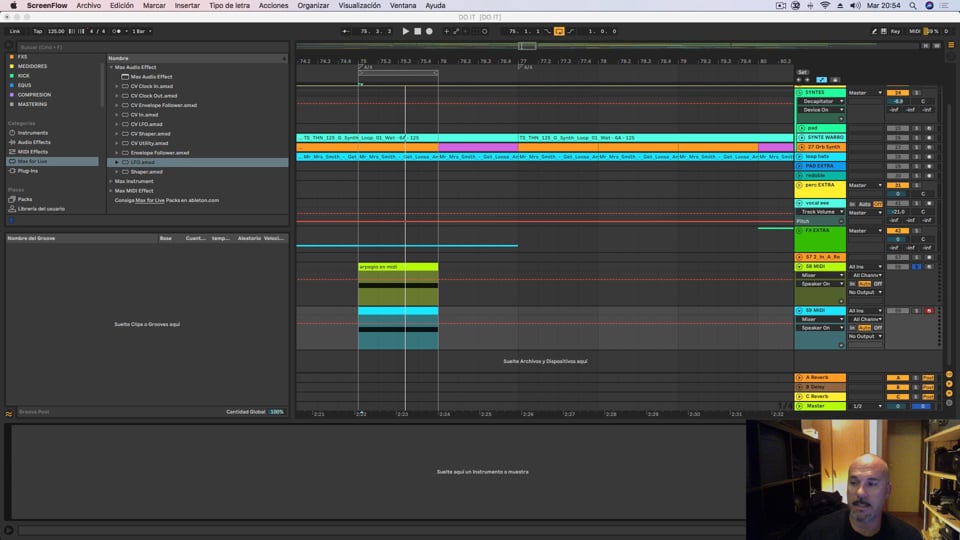Toggle SYNTES track activator 14
This screenshot has height=540, width=960.
(x=898, y=93)
